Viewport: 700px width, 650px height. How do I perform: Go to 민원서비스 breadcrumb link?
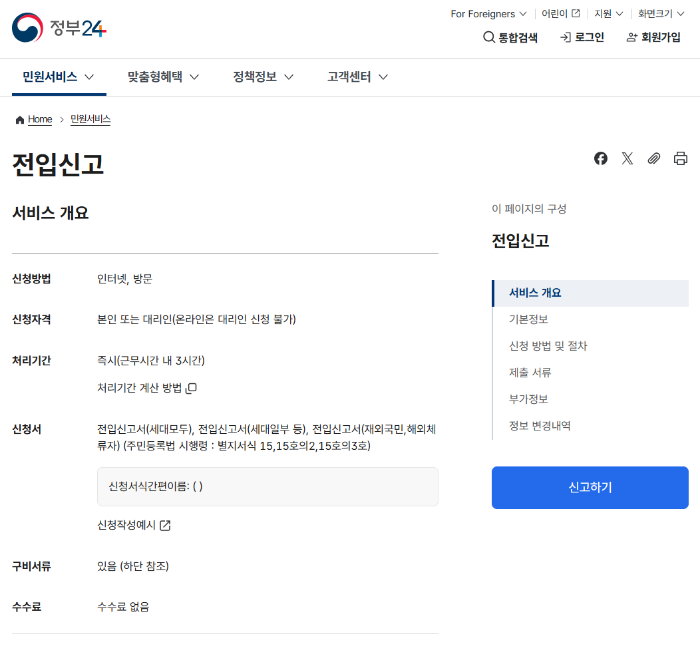tap(91, 120)
